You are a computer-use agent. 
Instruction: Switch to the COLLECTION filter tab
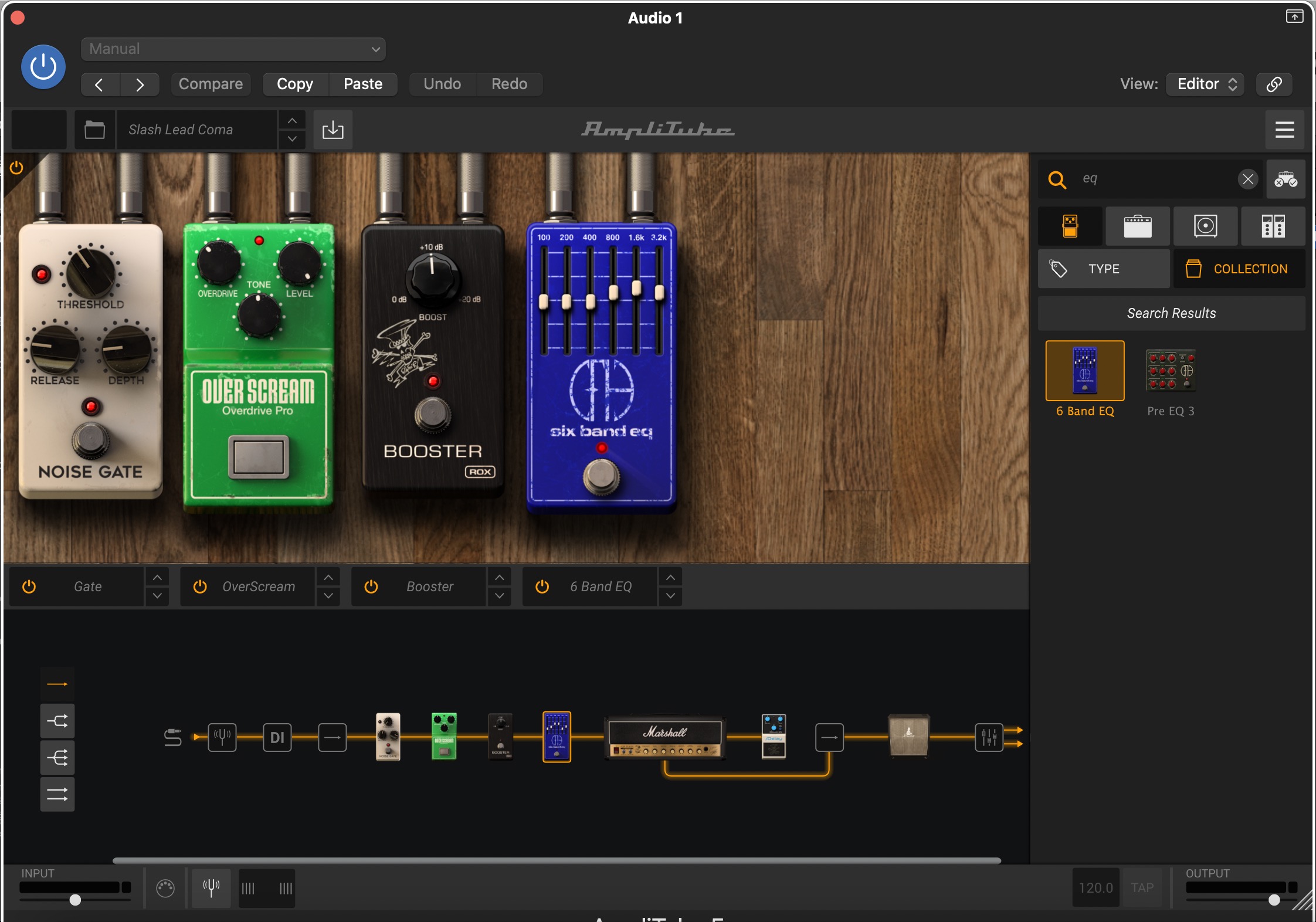1239,269
